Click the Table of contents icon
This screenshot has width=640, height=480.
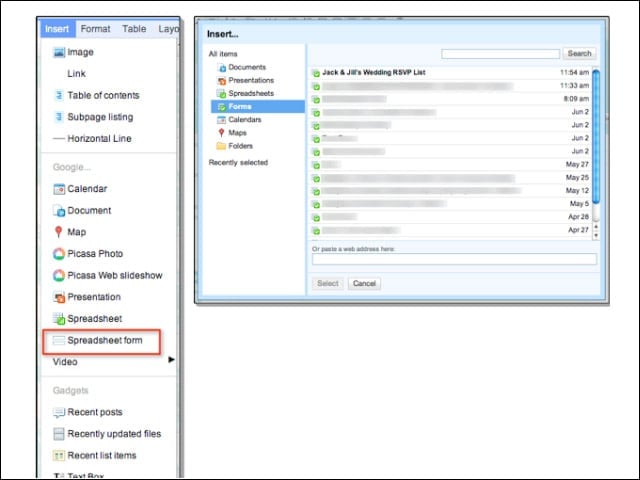coord(59,95)
